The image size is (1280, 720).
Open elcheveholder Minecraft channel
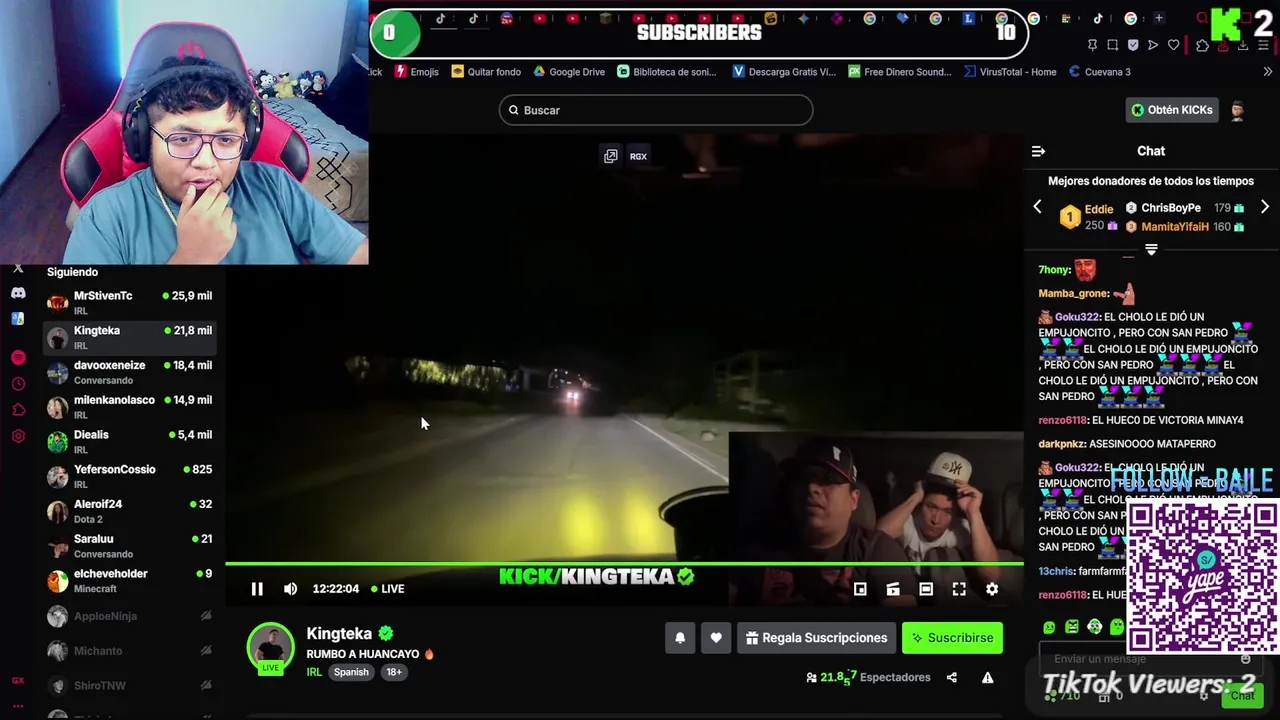(x=130, y=580)
